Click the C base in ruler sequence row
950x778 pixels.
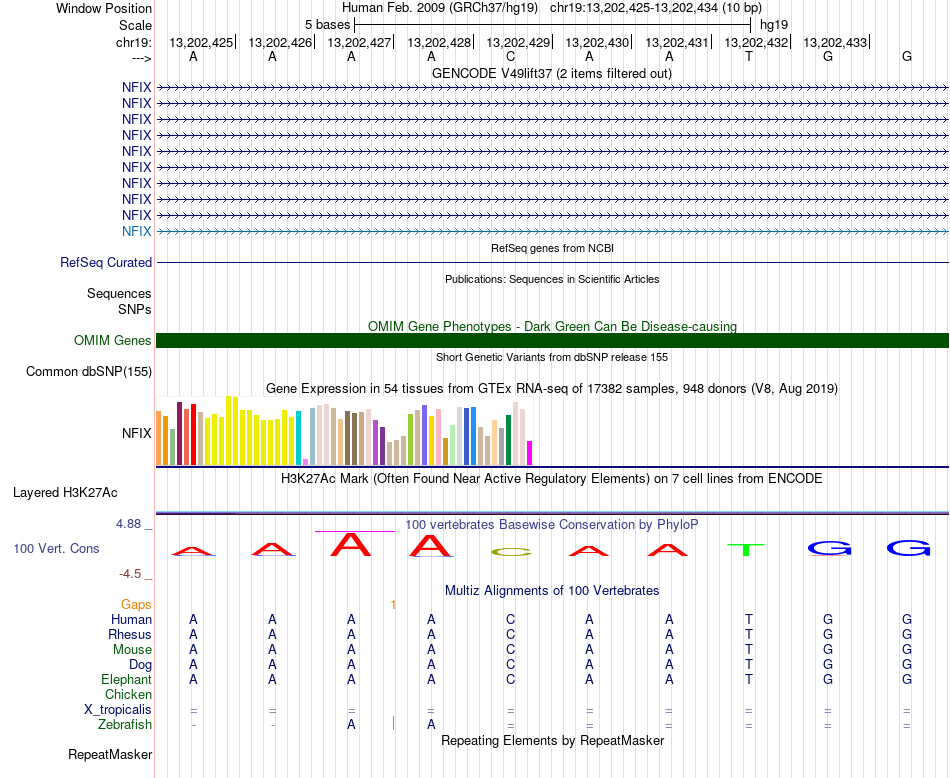510,56
